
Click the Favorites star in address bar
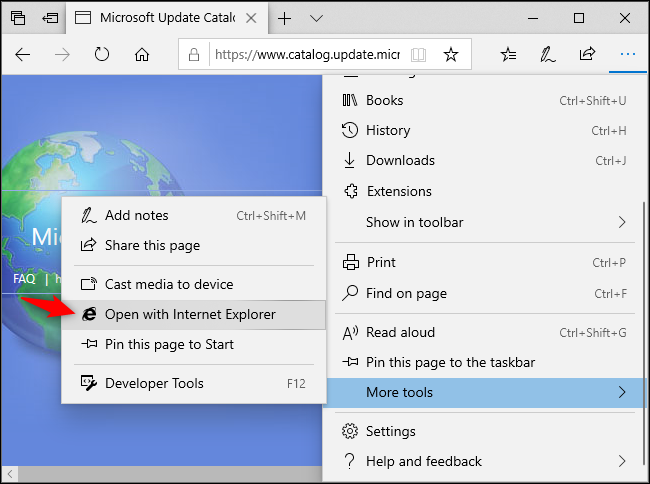click(451, 54)
